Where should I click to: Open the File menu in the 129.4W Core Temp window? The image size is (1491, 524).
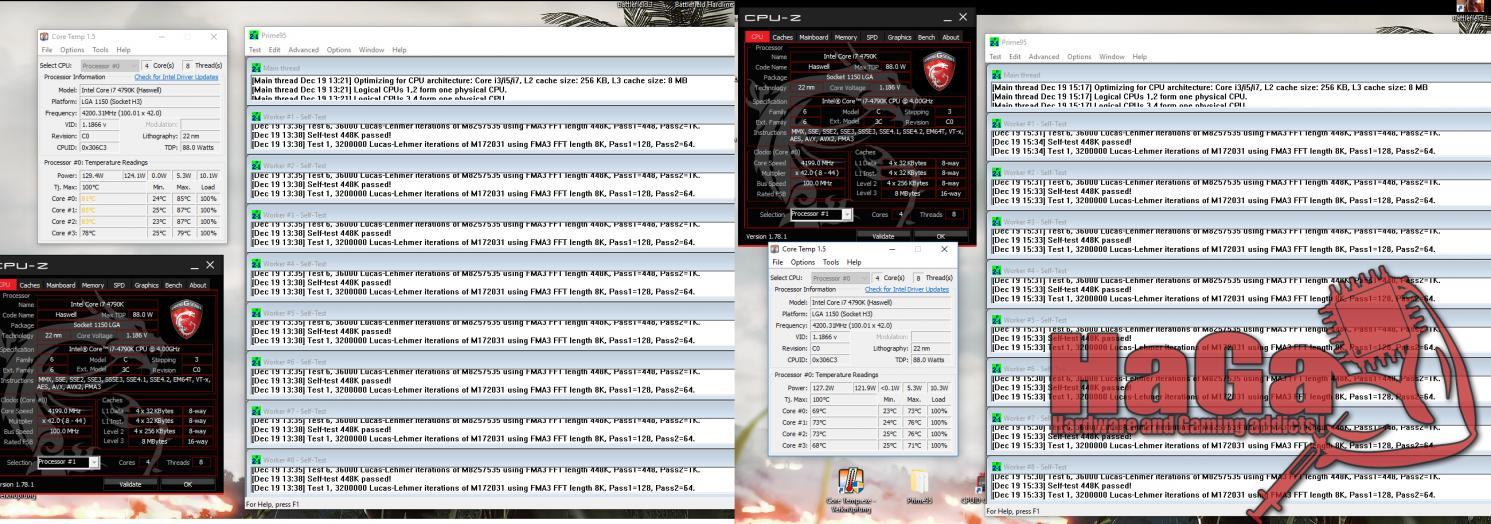[47, 50]
